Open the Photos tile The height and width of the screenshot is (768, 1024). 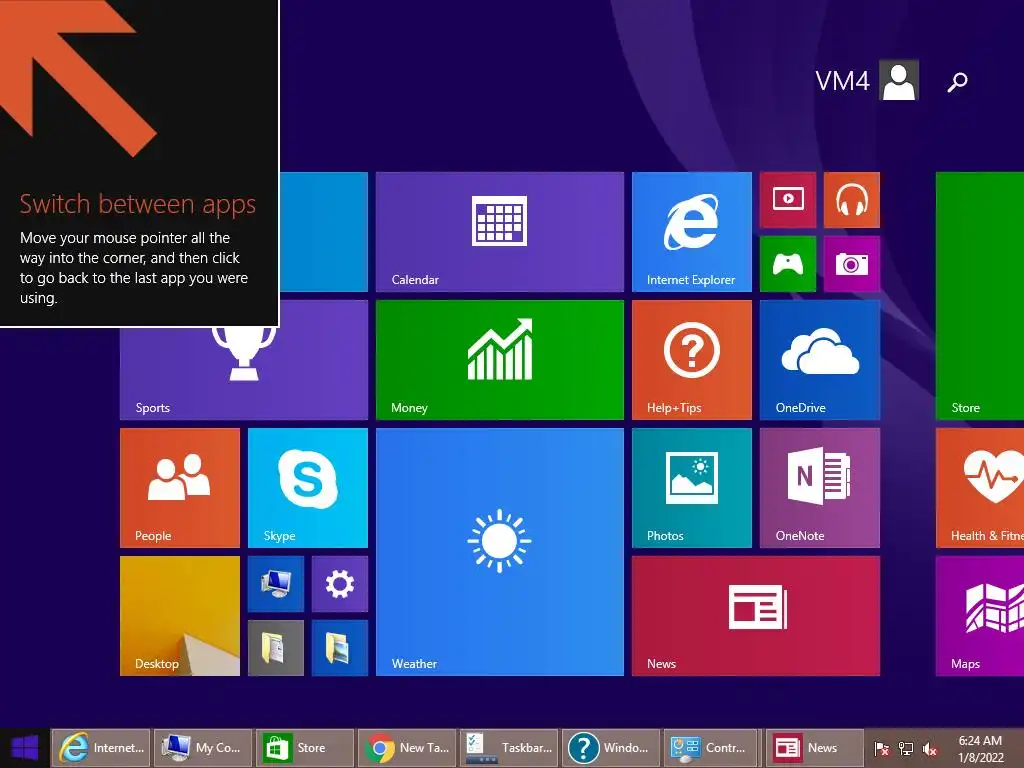(x=692, y=488)
